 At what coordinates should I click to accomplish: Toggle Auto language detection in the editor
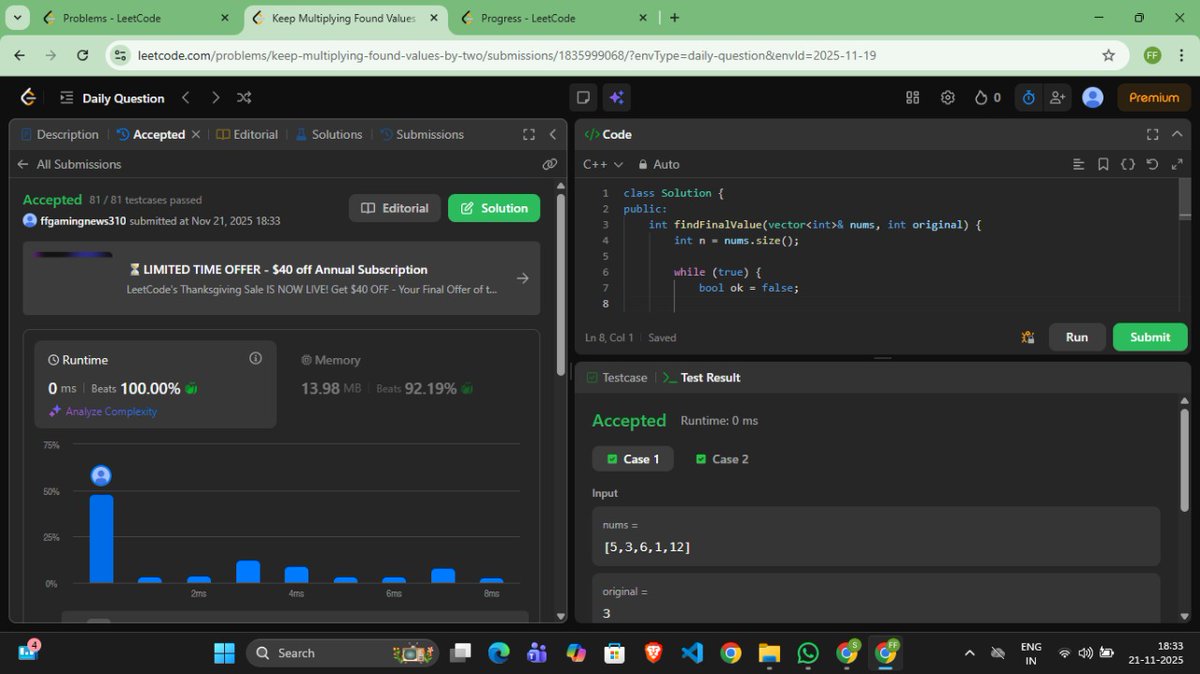[x=658, y=164]
